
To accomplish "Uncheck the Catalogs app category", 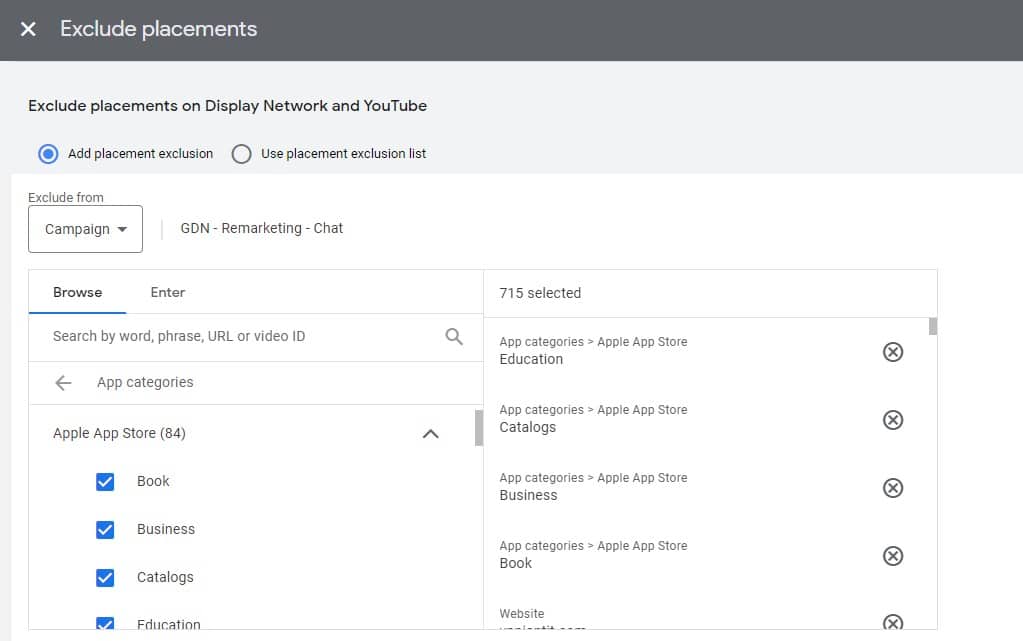I will tap(105, 577).
